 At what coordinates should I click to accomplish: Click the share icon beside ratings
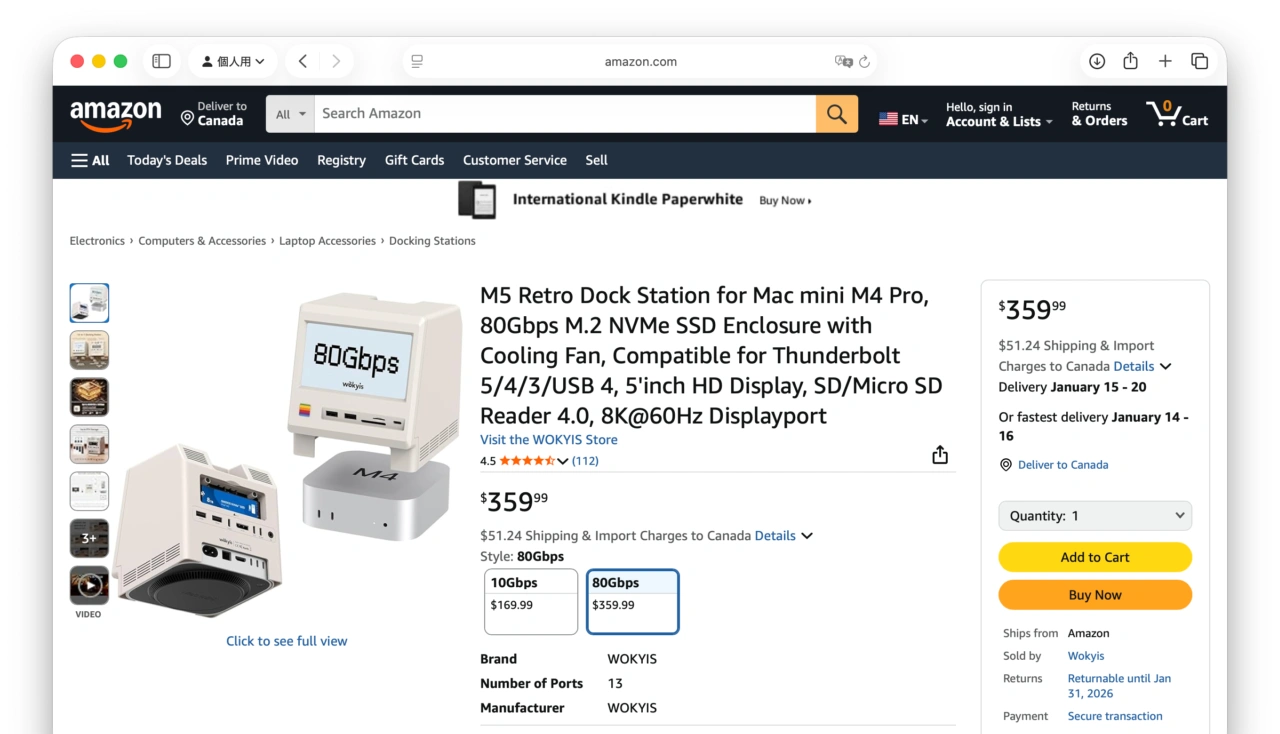[x=940, y=456]
